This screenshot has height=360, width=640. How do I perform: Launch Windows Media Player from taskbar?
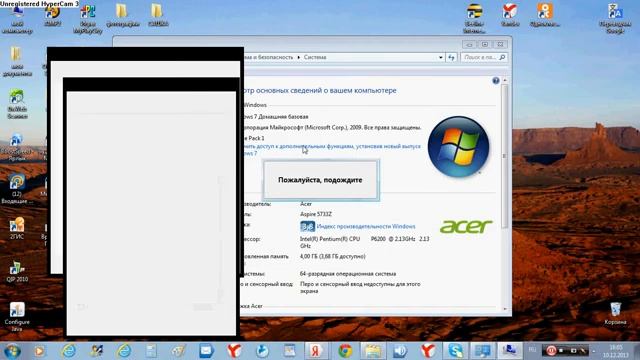40,351
